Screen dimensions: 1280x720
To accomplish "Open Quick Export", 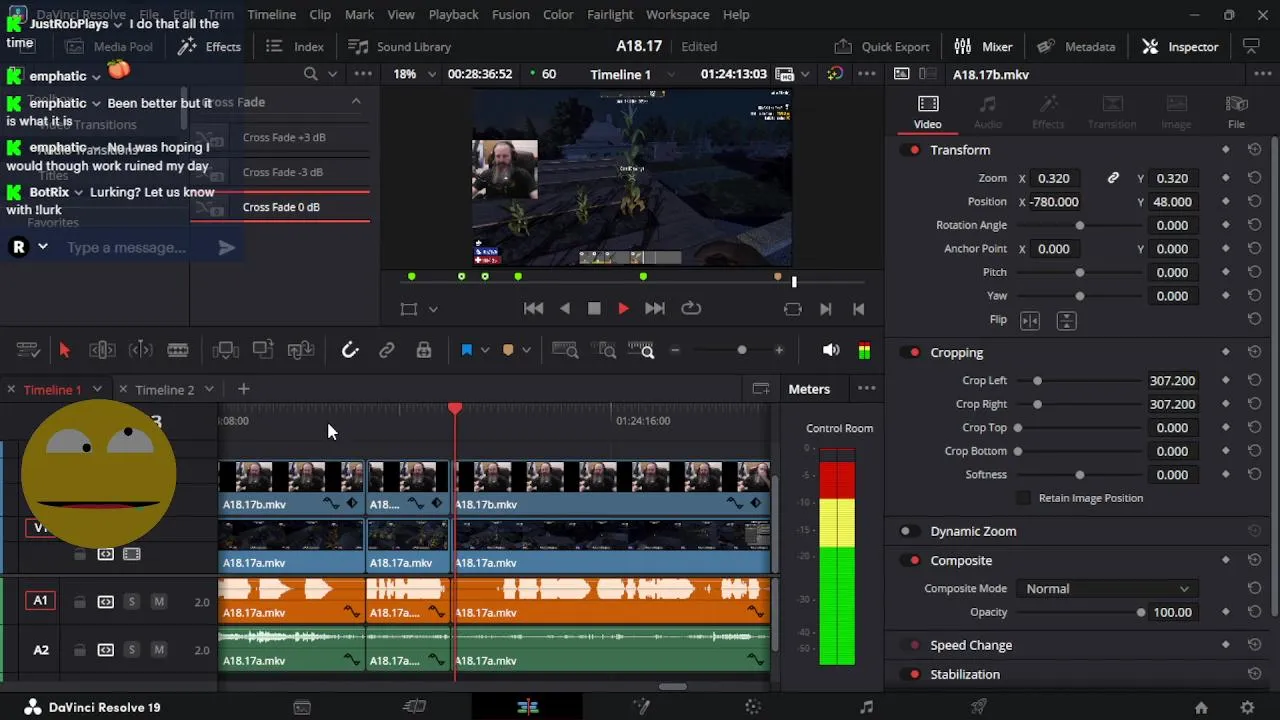I will tap(881, 47).
